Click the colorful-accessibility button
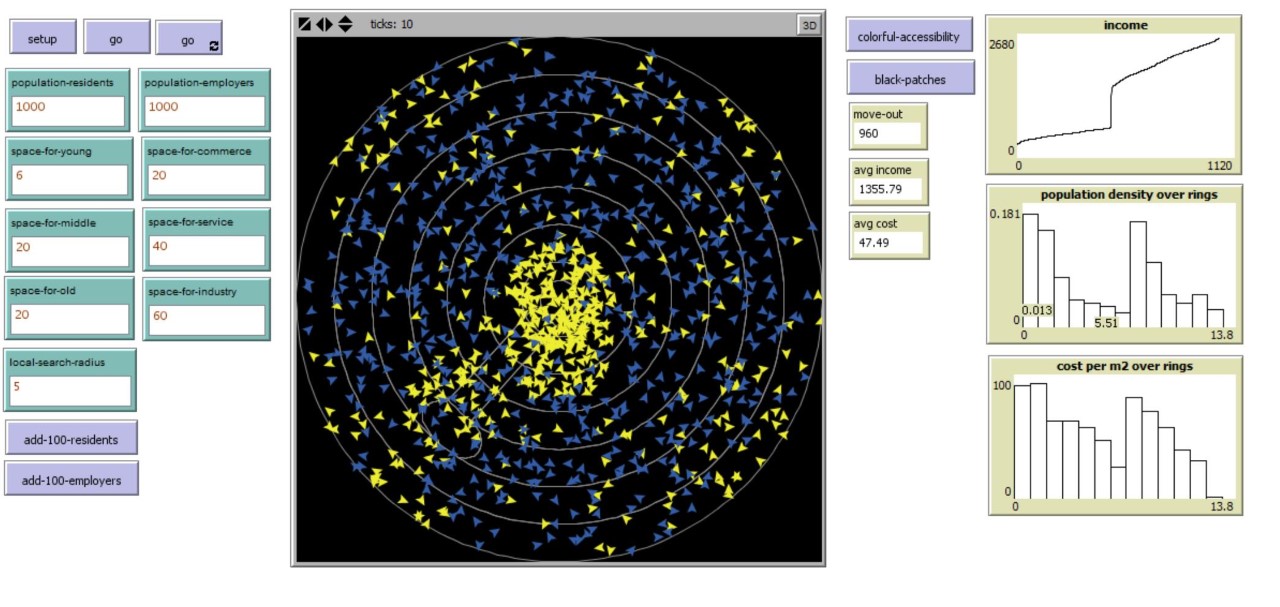This screenshot has width=1280, height=607. (909, 35)
